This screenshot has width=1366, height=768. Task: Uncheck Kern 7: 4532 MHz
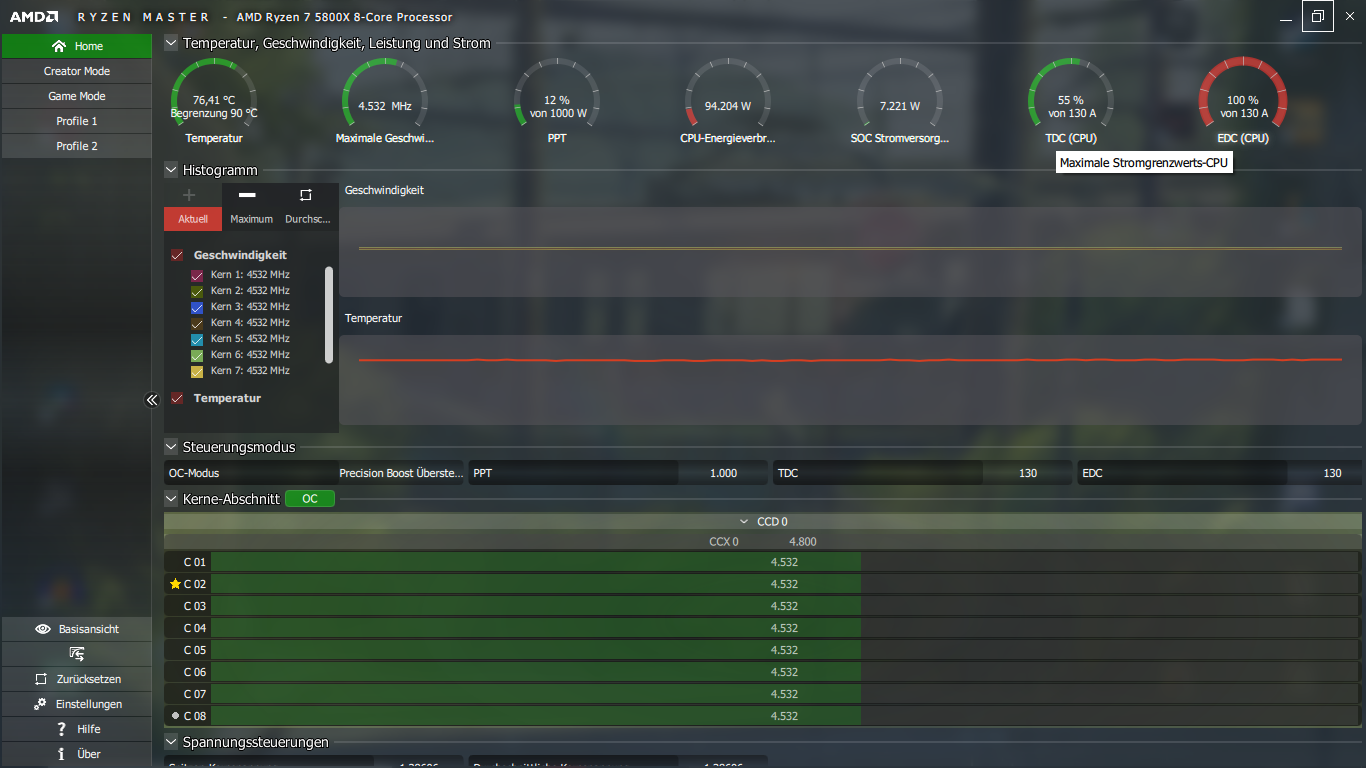(197, 371)
